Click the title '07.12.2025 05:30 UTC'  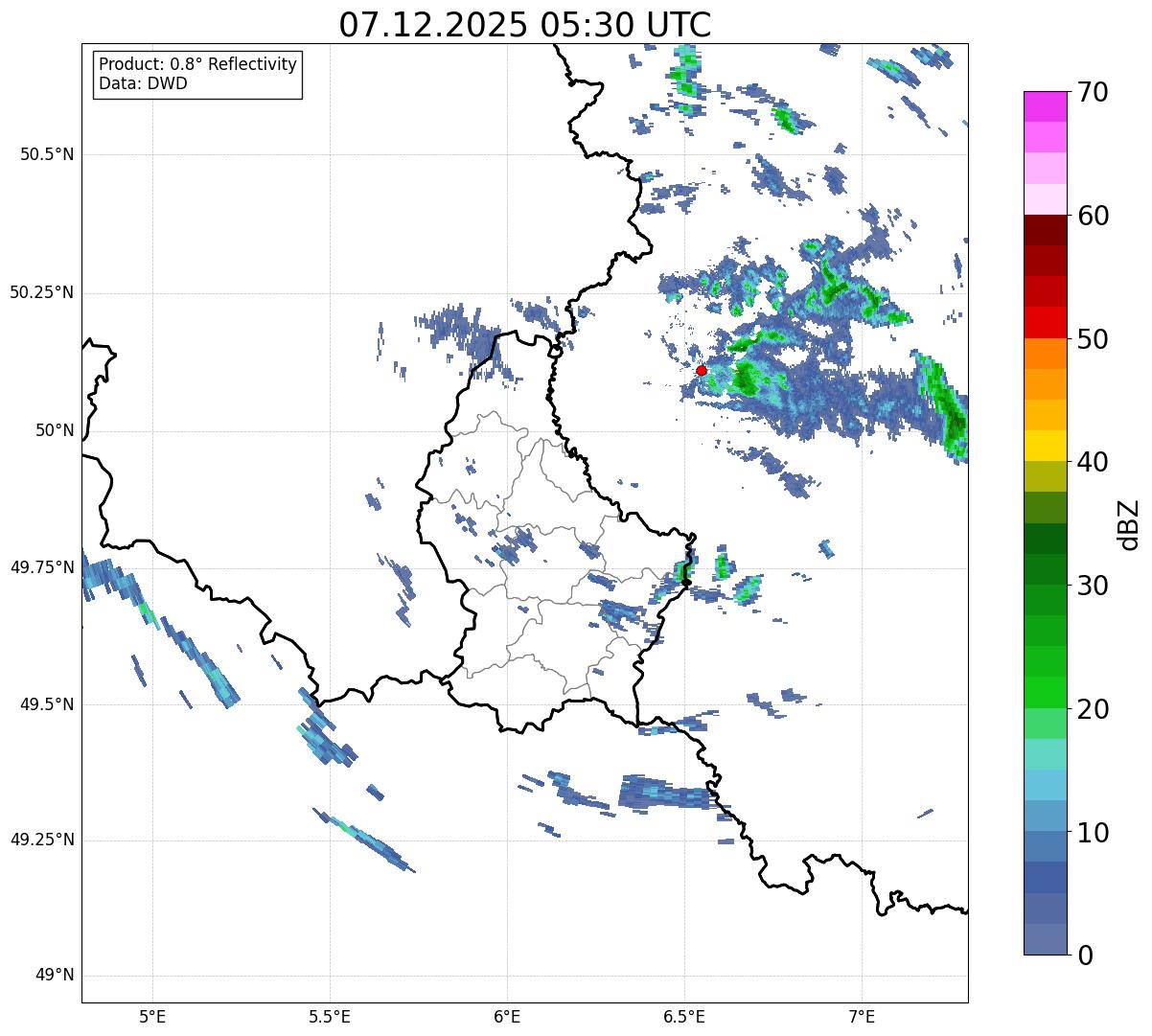click(525, 25)
